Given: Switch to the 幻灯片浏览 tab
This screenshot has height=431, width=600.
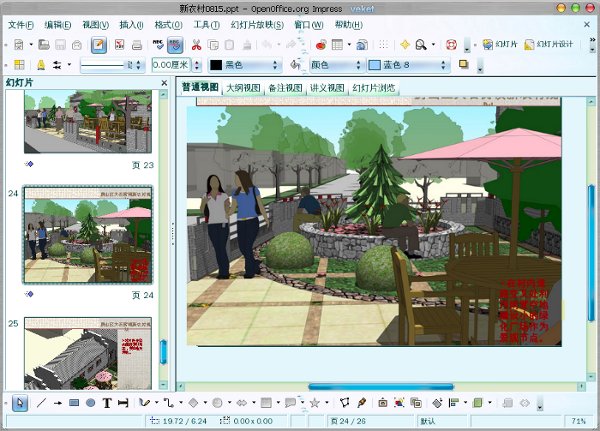Looking at the screenshot, I should 373,88.
